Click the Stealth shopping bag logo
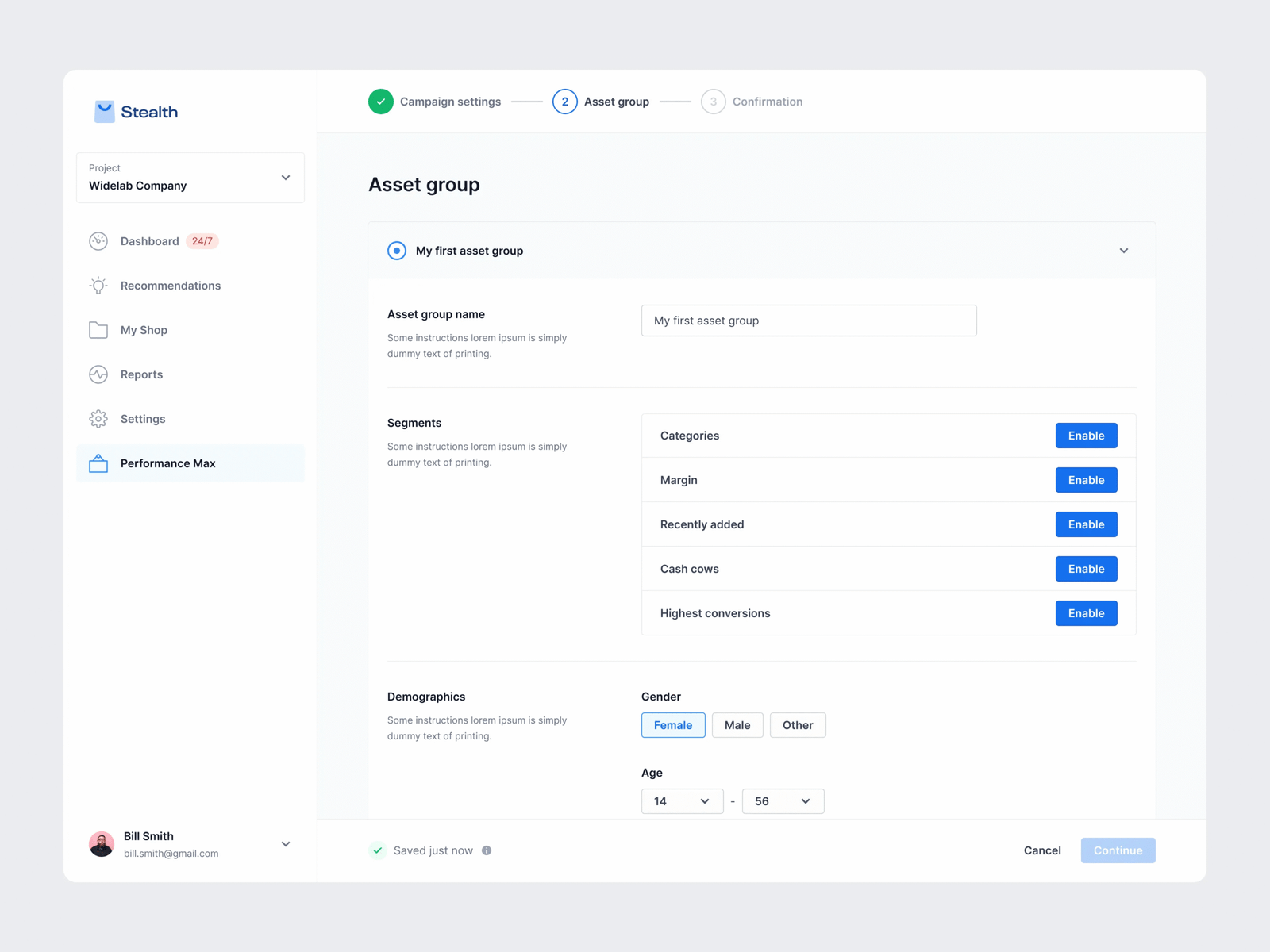Image resolution: width=1270 pixels, height=952 pixels. (x=104, y=112)
